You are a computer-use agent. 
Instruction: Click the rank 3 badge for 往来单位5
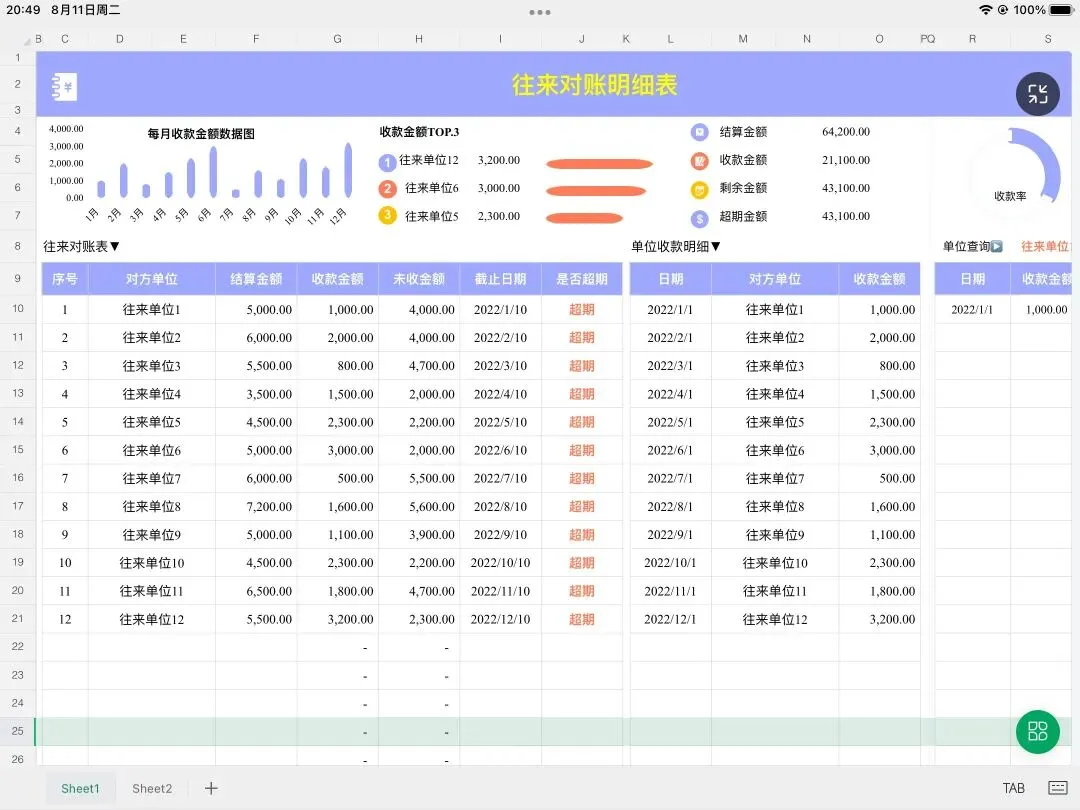[387, 216]
